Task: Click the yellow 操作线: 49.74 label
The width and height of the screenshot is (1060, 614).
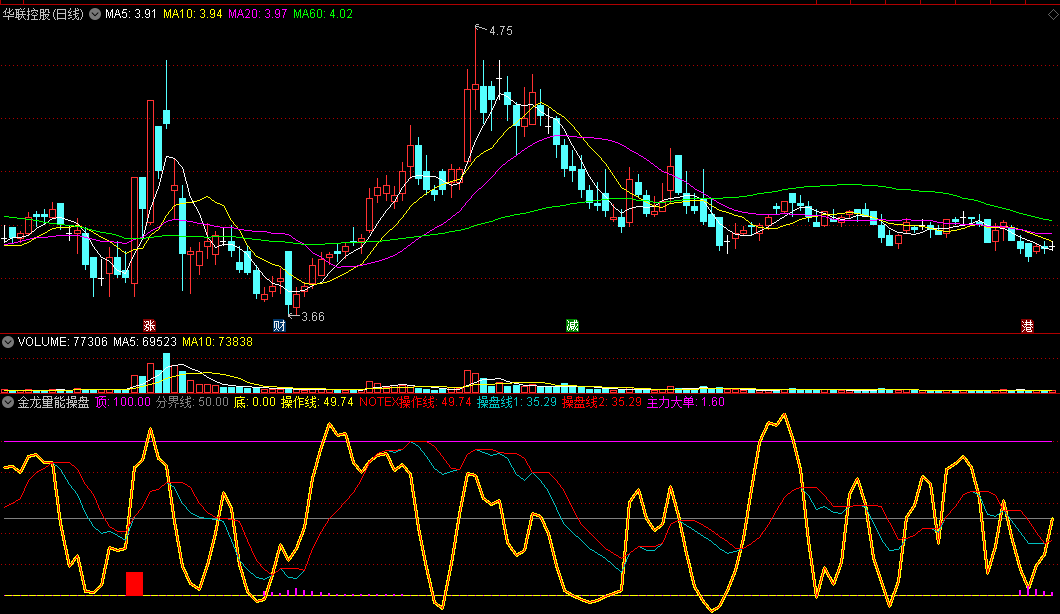Action: point(317,402)
